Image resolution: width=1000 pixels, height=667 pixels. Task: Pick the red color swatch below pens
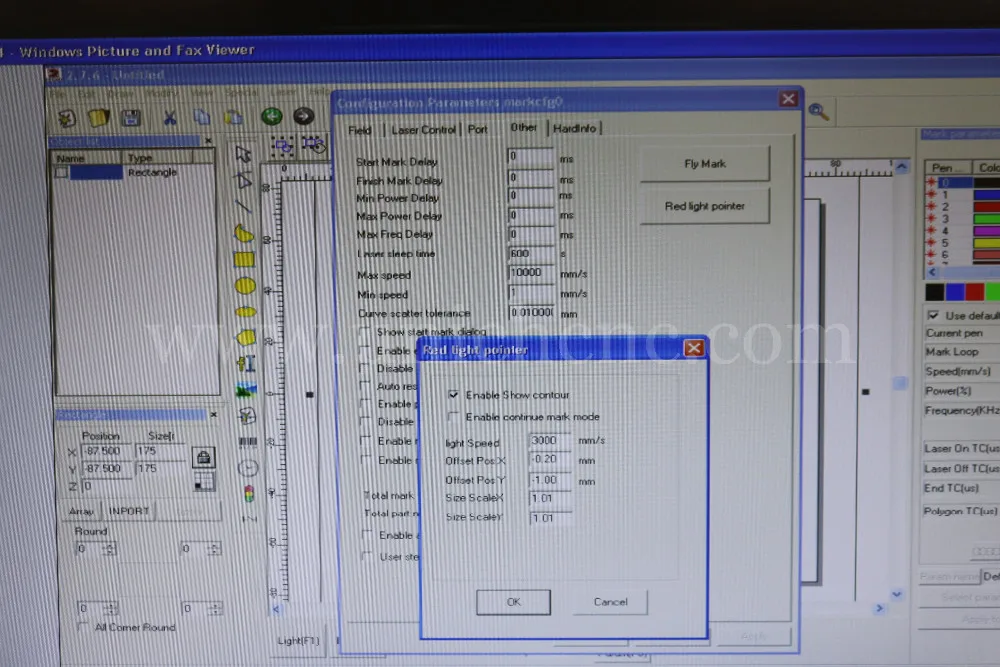pyautogui.click(x=975, y=292)
